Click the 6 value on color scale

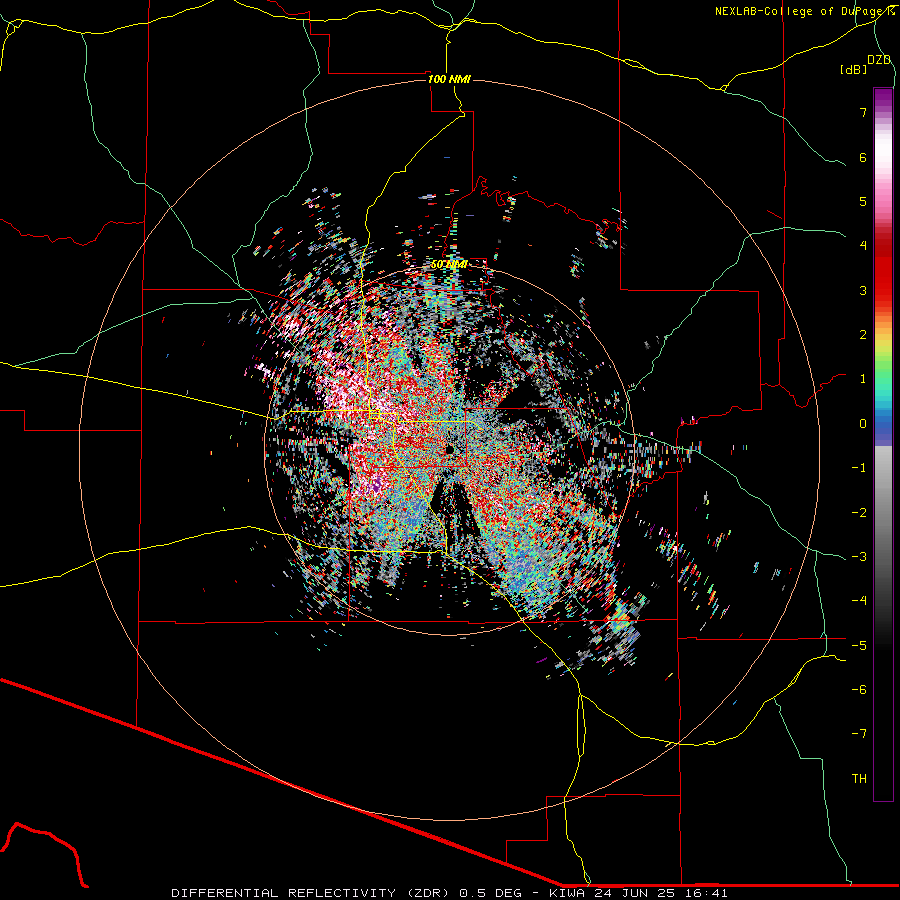tap(863, 157)
